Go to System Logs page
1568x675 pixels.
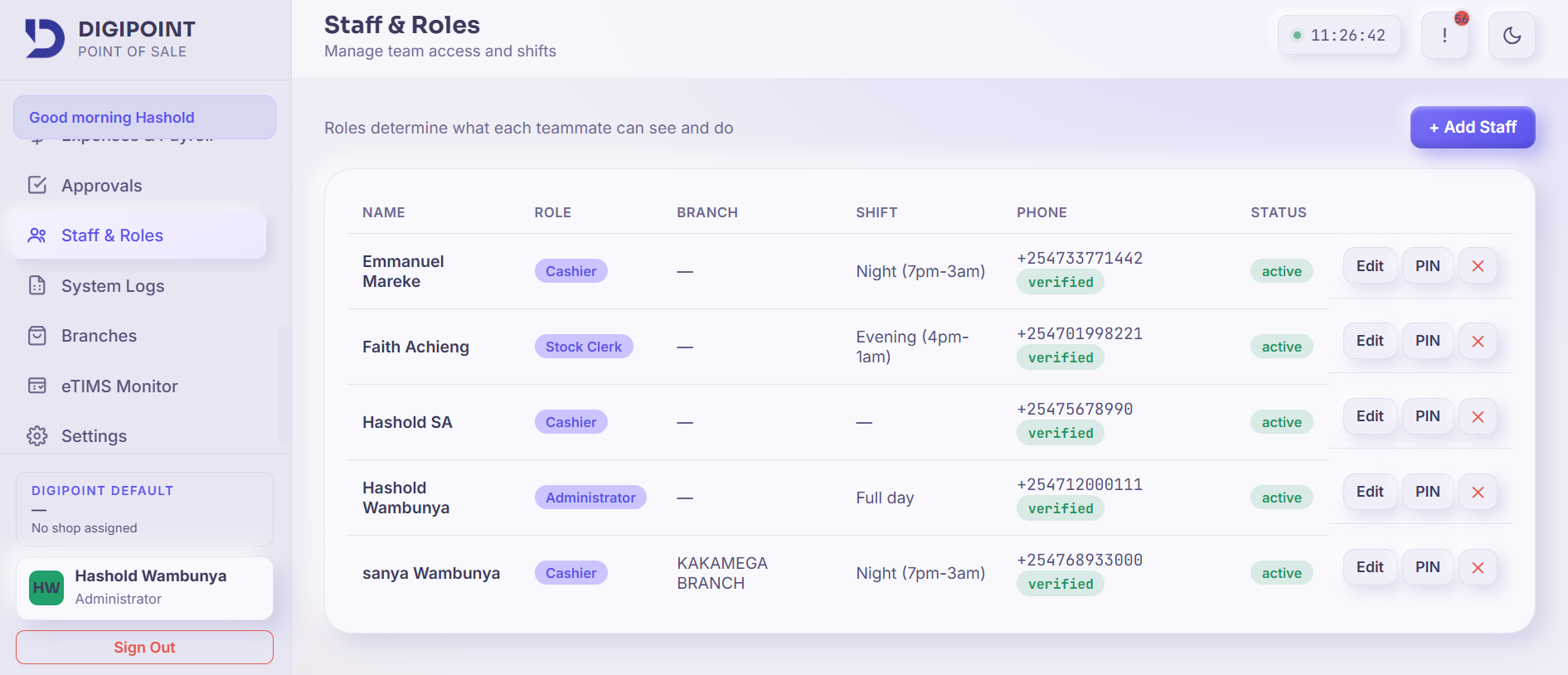click(138, 286)
